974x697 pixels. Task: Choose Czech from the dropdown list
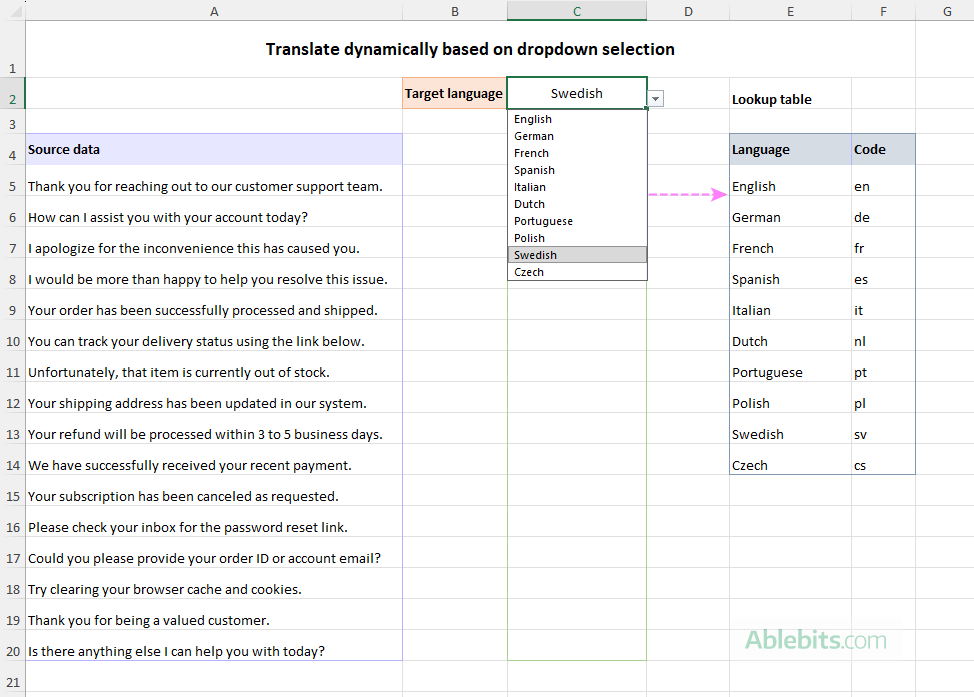pos(577,271)
